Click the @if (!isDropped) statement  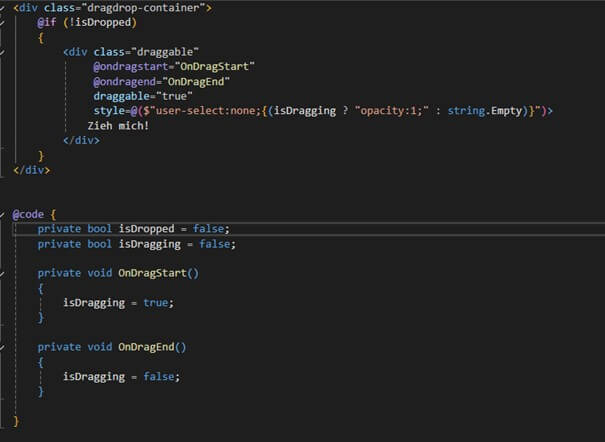tap(87, 22)
